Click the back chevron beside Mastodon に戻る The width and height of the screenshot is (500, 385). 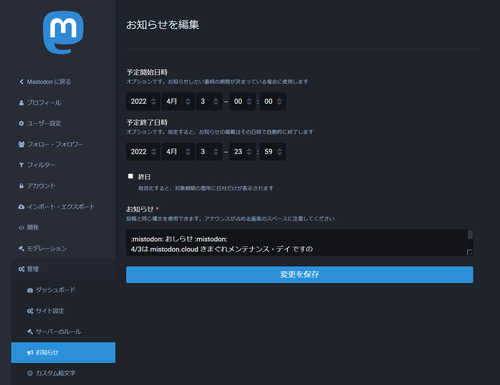21,82
